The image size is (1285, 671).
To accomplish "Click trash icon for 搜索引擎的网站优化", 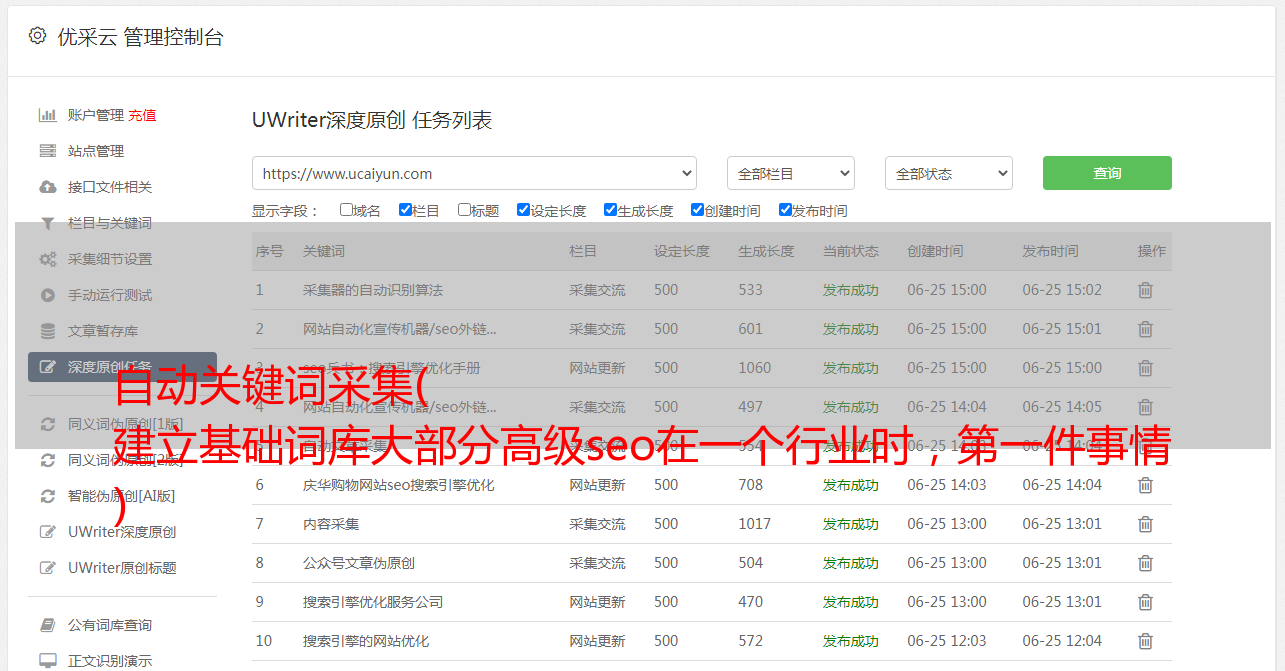I will pyautogui.click(x=1146, y=641).
